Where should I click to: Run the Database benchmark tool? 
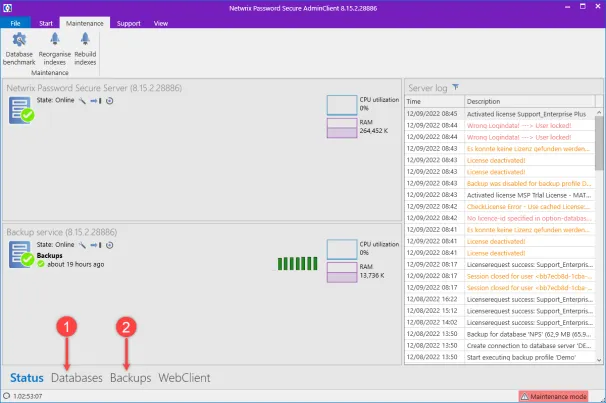click(x=19, y=49)
